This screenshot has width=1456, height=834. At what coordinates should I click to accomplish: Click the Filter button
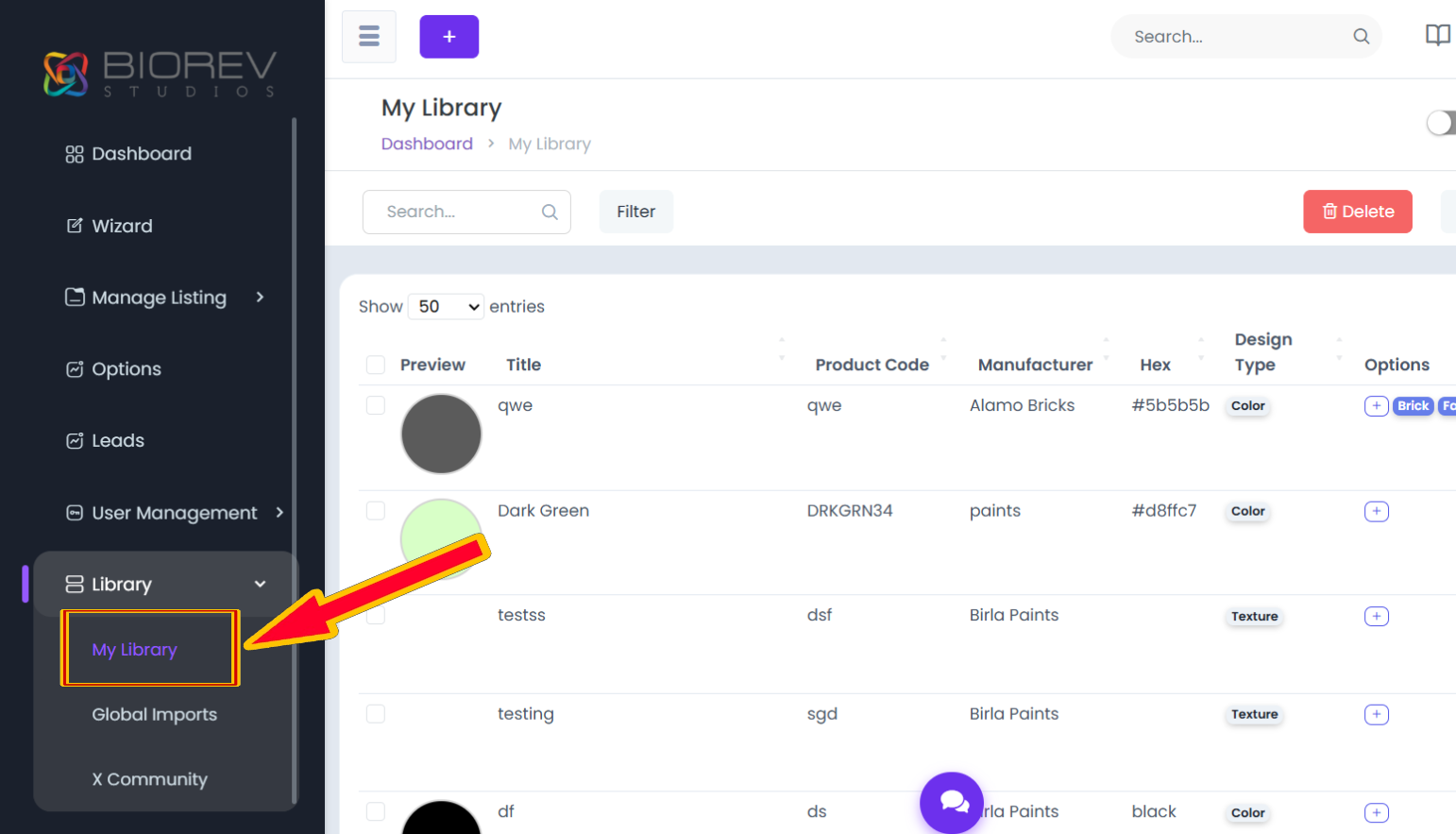[636, 212]
